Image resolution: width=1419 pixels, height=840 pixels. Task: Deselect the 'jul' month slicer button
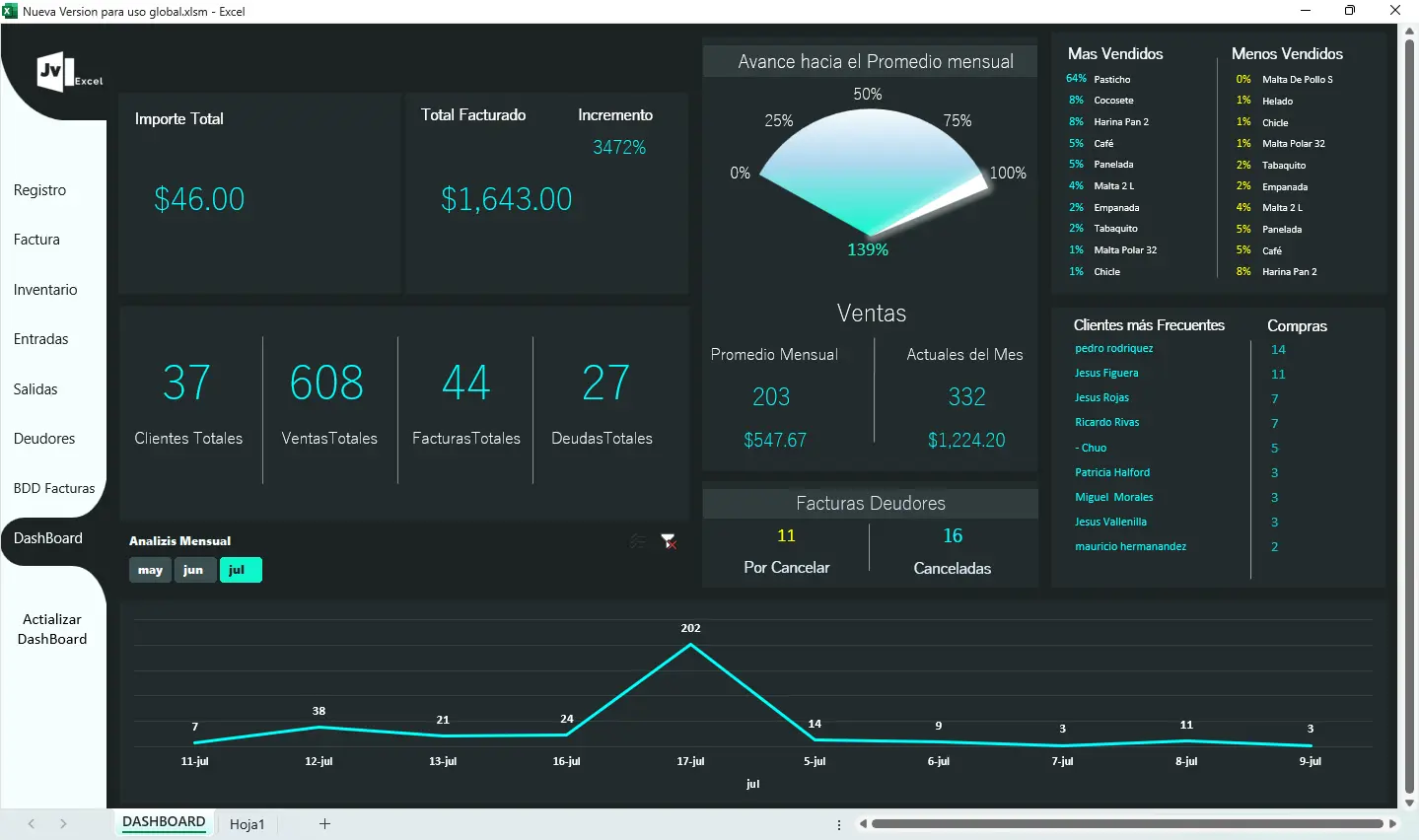[240, 570]
